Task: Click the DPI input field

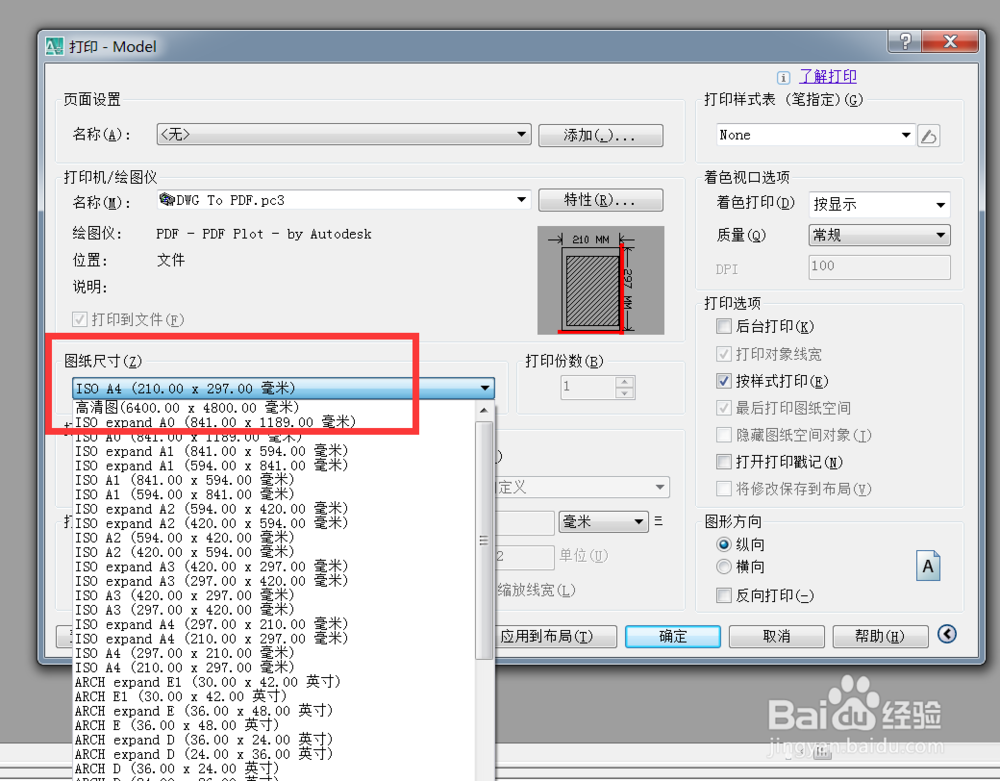Action: pos(879,267)
